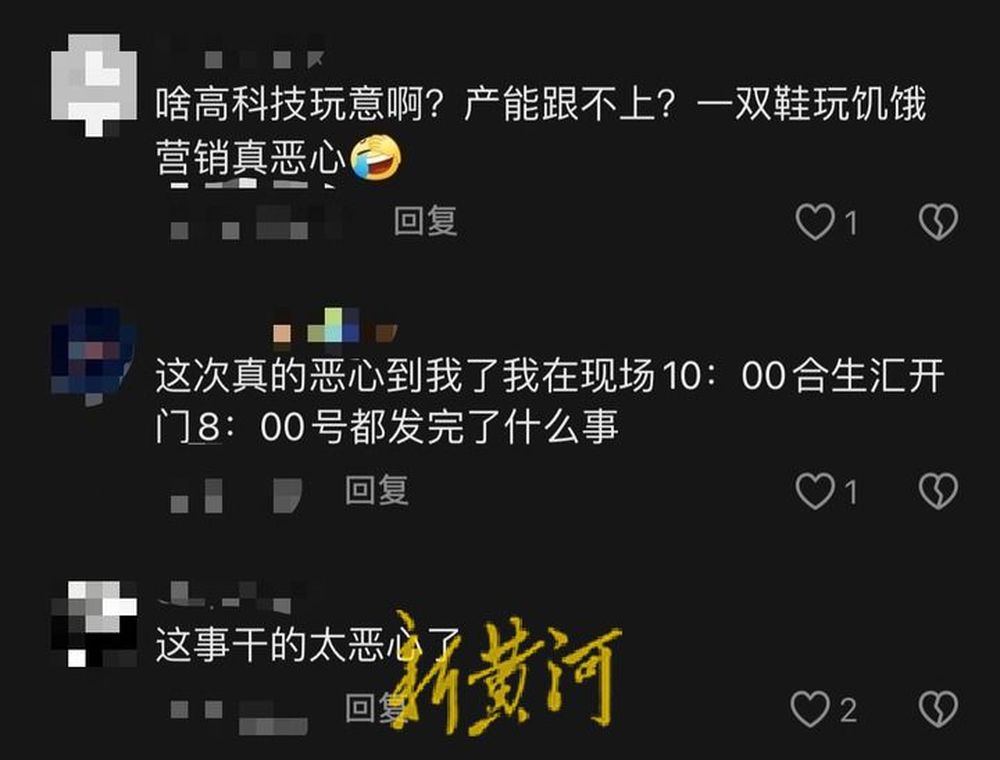The image size is (1000, 760).
Task: Tap broken heart on the 合生汇 comment
Action: pyautogui.click(x=938, y=490)
